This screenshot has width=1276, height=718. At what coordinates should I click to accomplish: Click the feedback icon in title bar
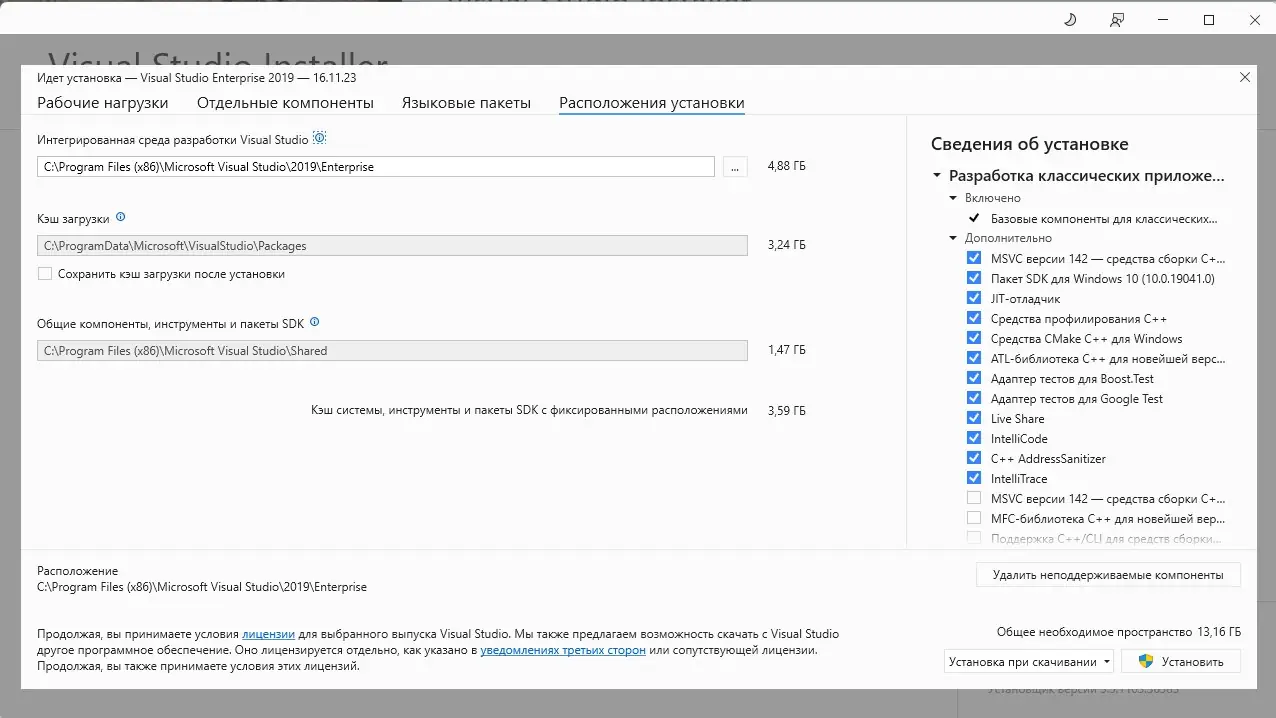click(1116, 20)
